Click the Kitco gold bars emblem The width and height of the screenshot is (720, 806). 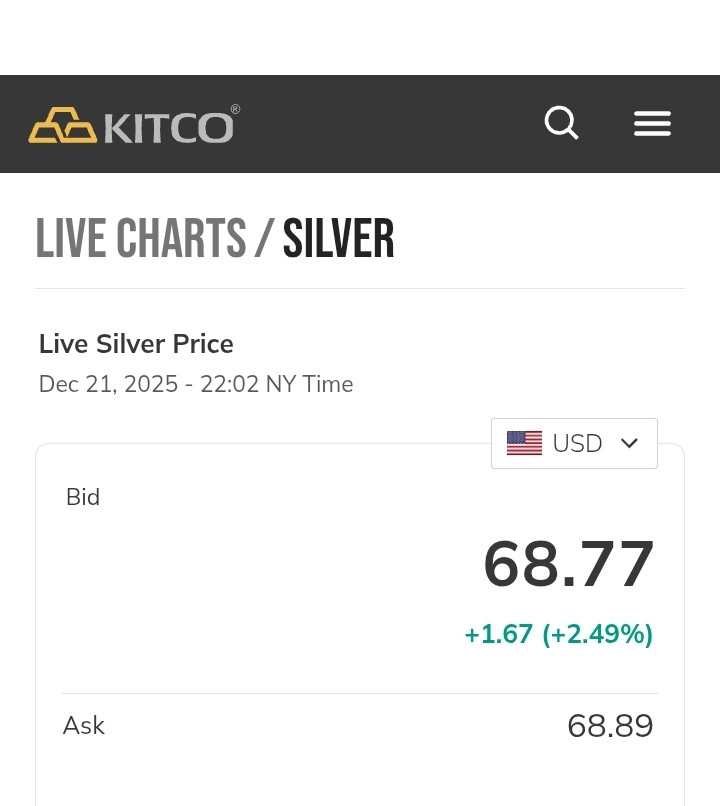point(62,126)
